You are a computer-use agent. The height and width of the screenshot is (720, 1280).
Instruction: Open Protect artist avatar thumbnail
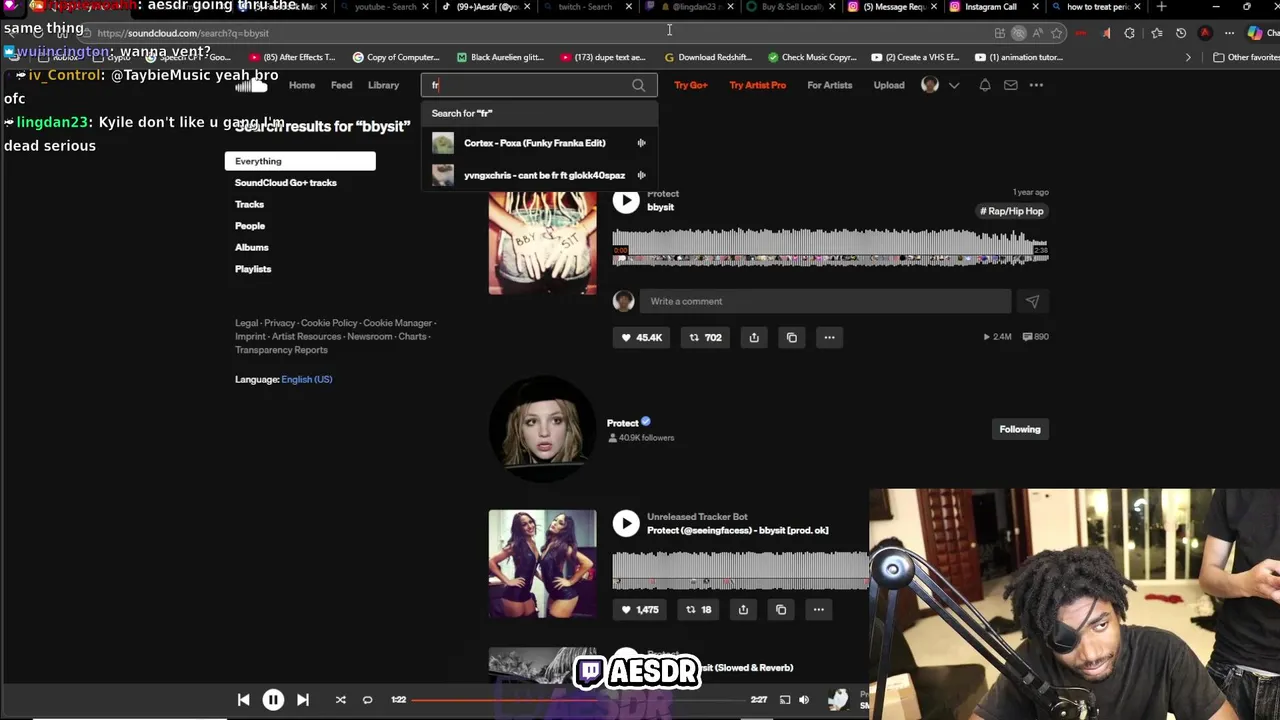click(x=542, y=429)
